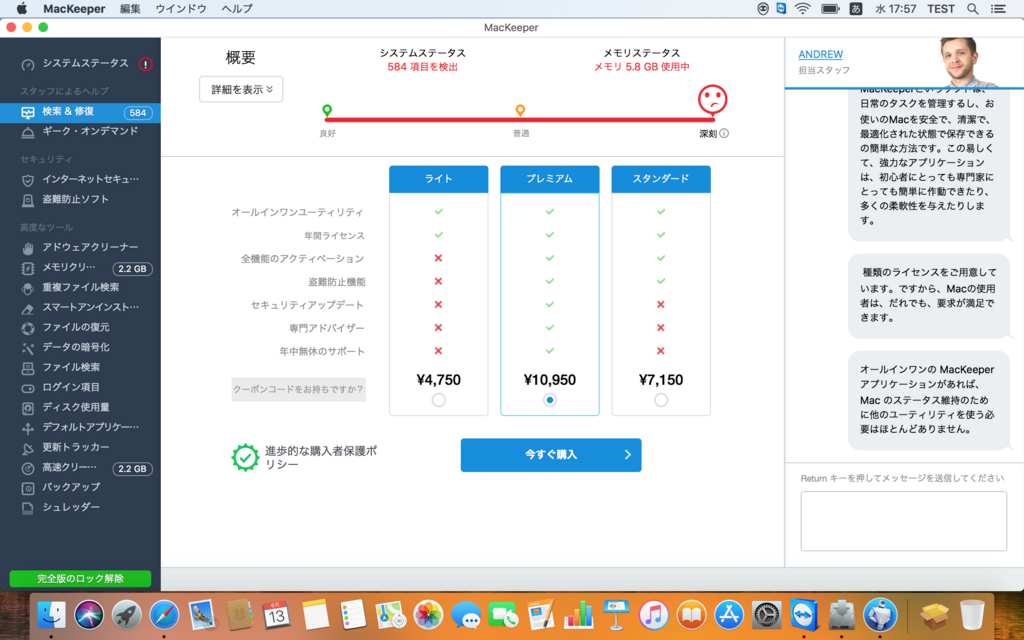Click メモリ 5.8 GB 使用中 text

click(x=641, y=67)
